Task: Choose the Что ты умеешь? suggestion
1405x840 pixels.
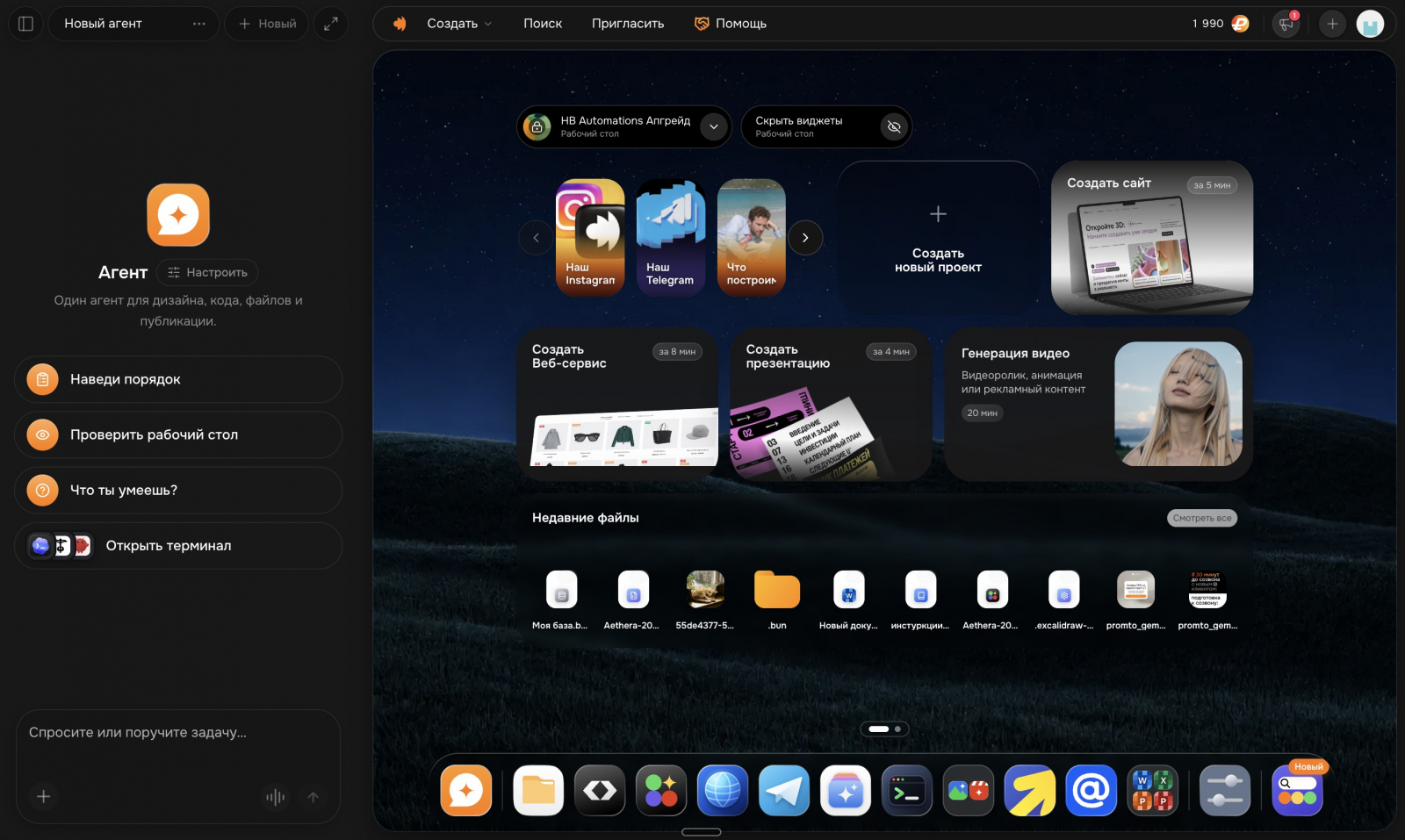Action: (178, 490)
